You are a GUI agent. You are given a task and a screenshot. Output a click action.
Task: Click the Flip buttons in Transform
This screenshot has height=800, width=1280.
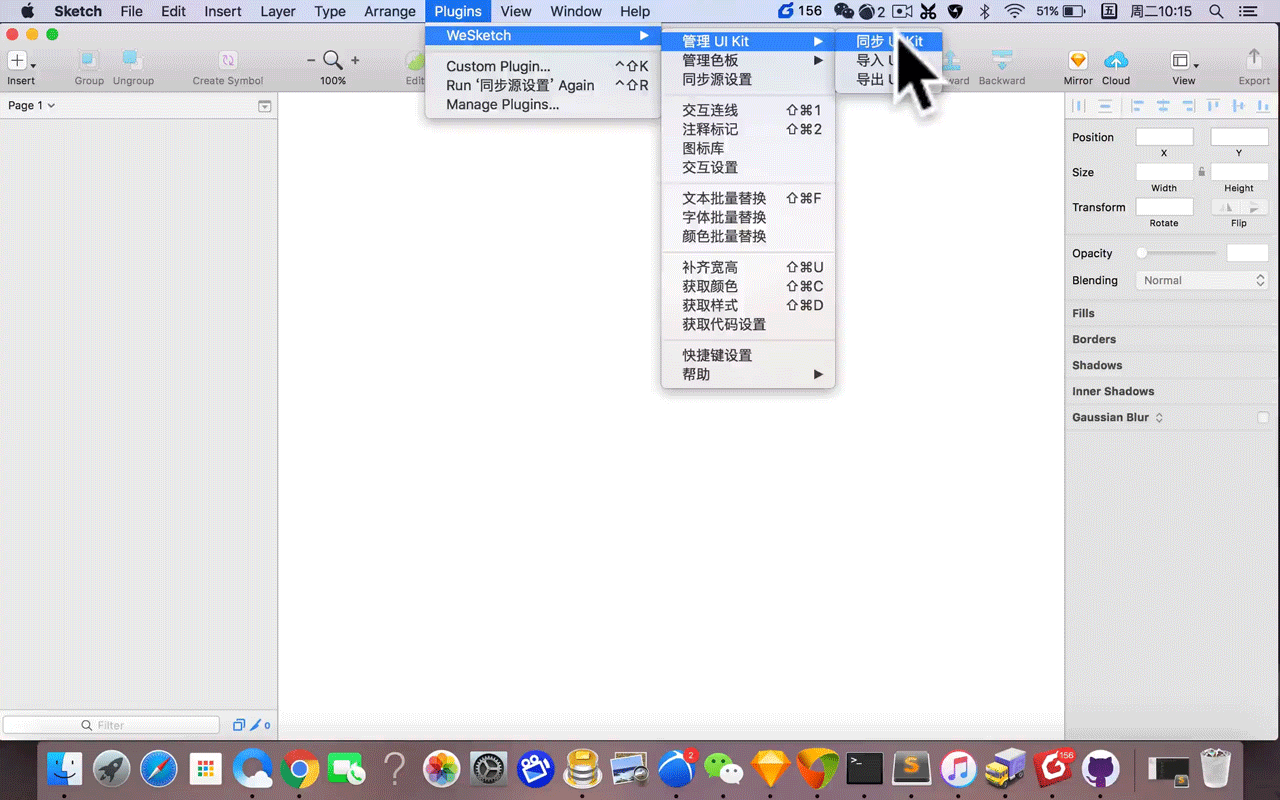1239,207
